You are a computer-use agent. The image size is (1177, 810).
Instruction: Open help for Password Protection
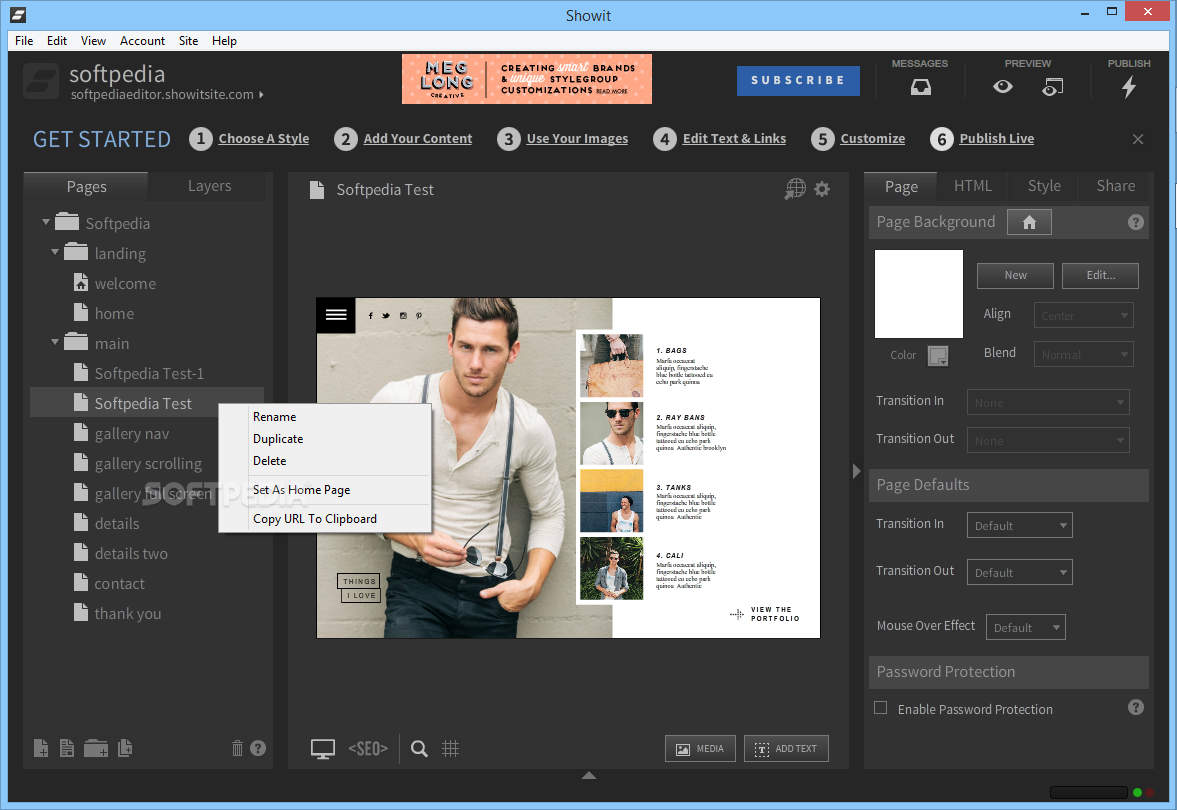click(x=1136, y=707)
